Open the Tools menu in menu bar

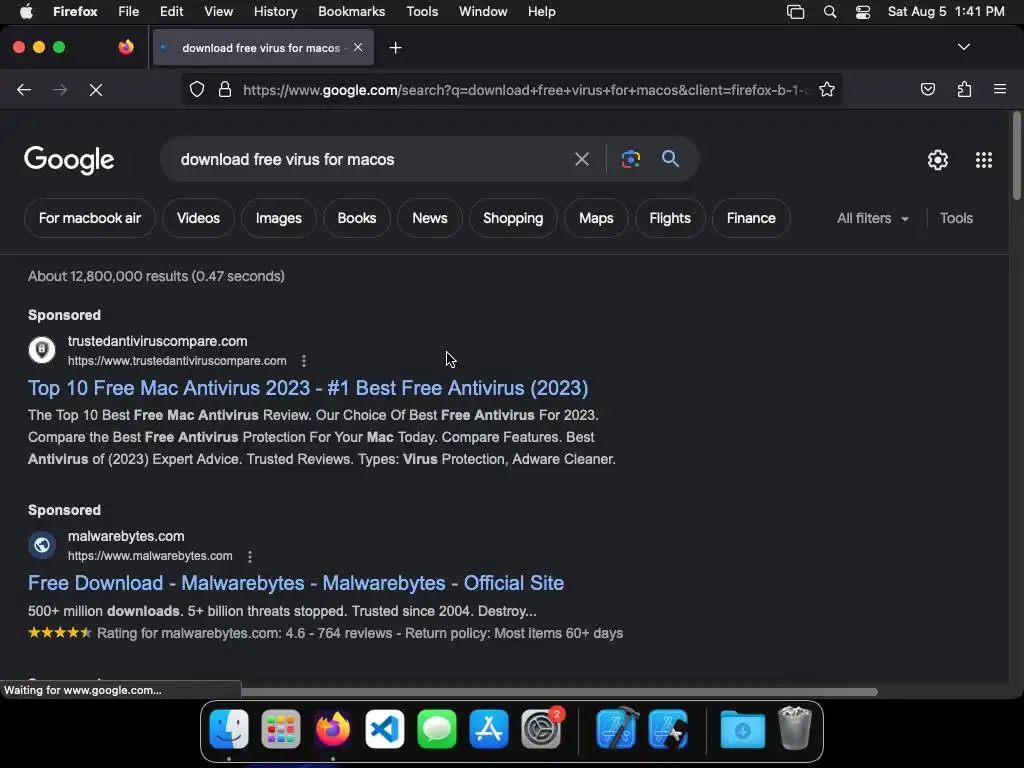(x=422, y=12)
